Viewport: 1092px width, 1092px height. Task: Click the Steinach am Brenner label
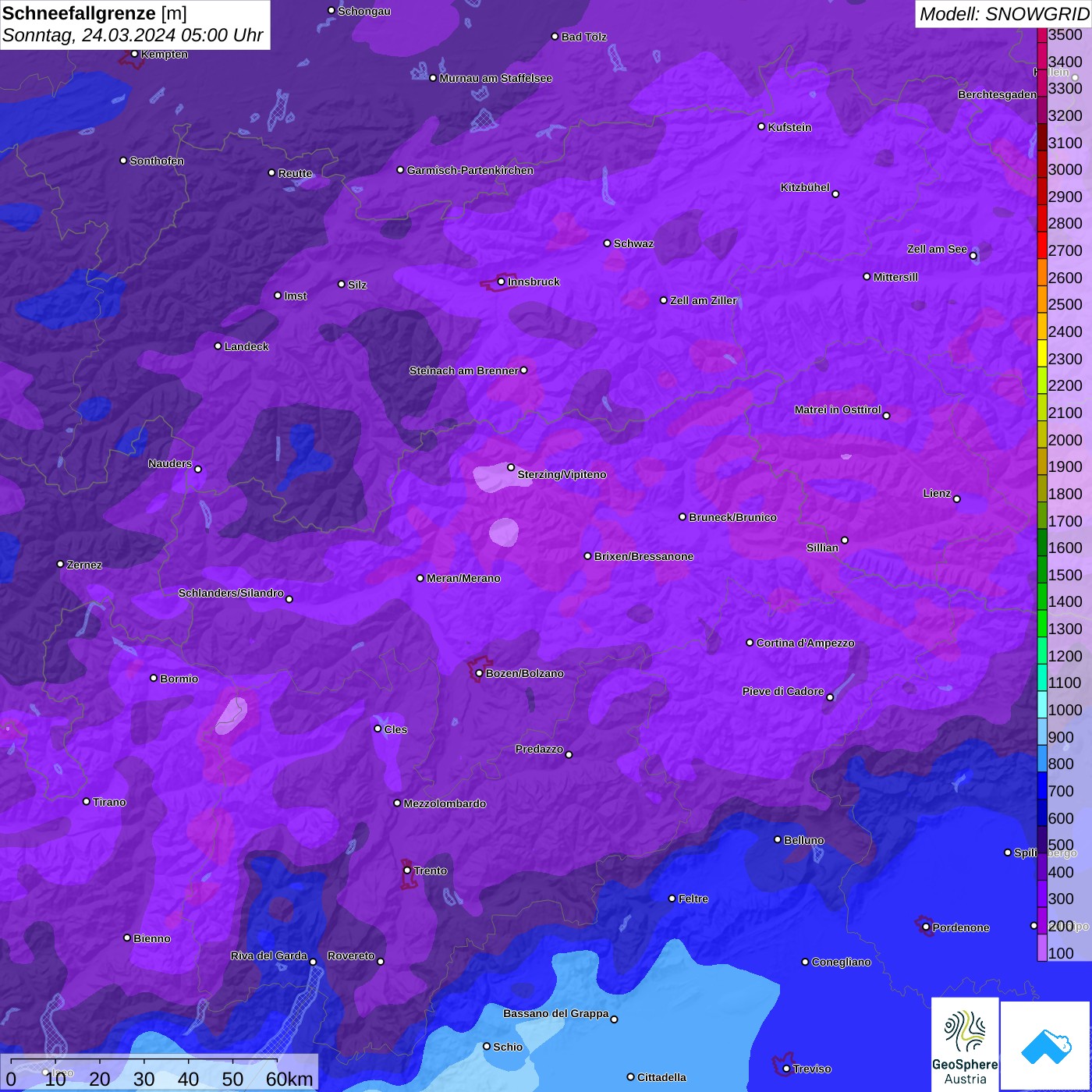(463, 370)
